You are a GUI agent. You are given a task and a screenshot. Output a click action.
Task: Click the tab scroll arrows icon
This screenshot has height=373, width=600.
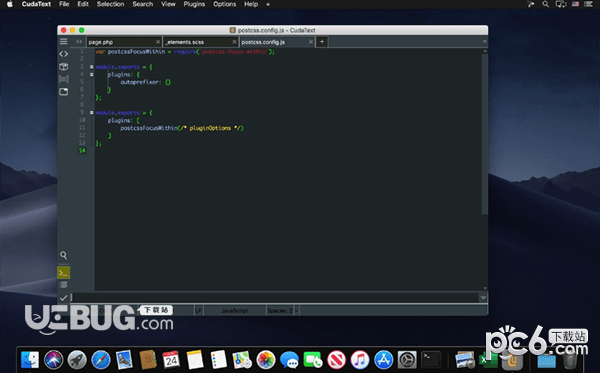click(x=79, y=42)
